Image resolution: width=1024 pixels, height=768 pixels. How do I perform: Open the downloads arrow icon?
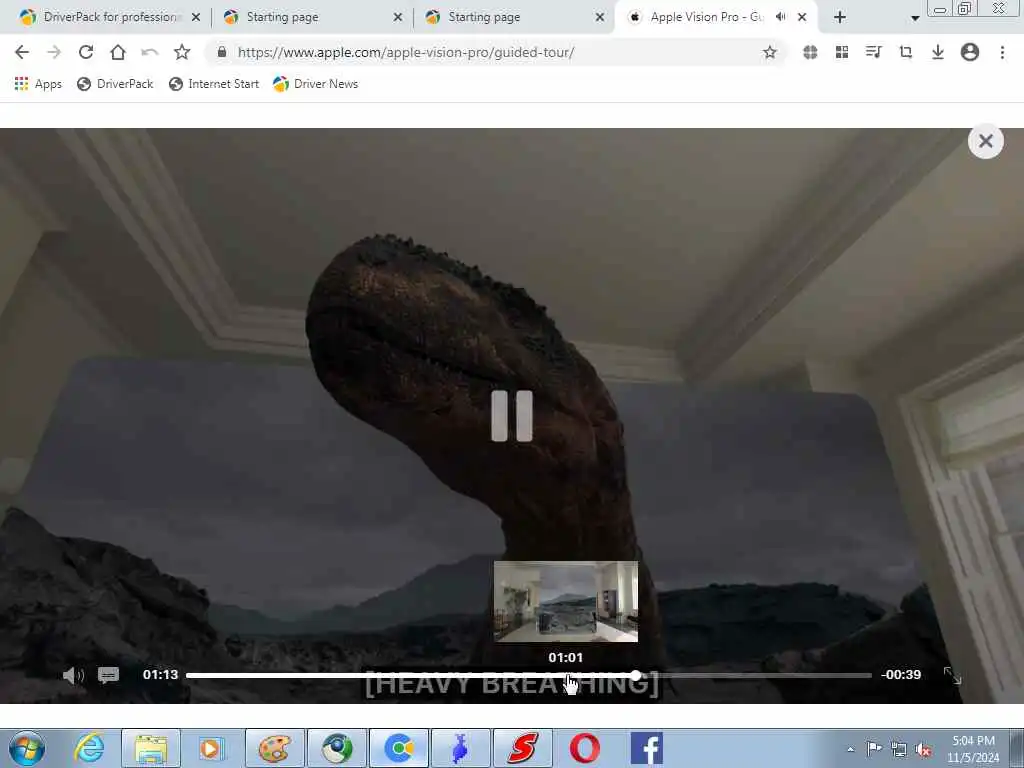[x=938, y=52]
